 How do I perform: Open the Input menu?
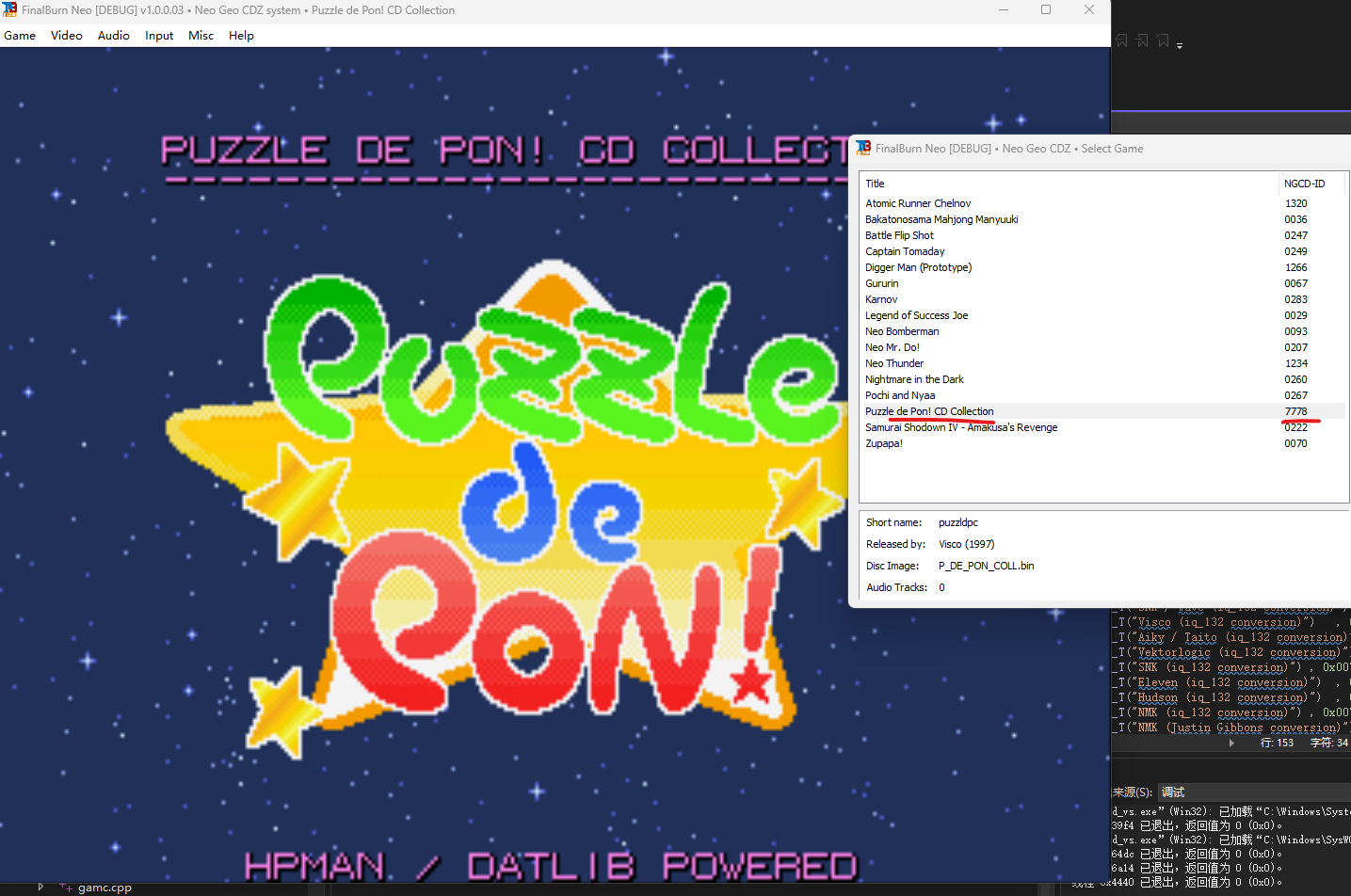click(159, 36)
